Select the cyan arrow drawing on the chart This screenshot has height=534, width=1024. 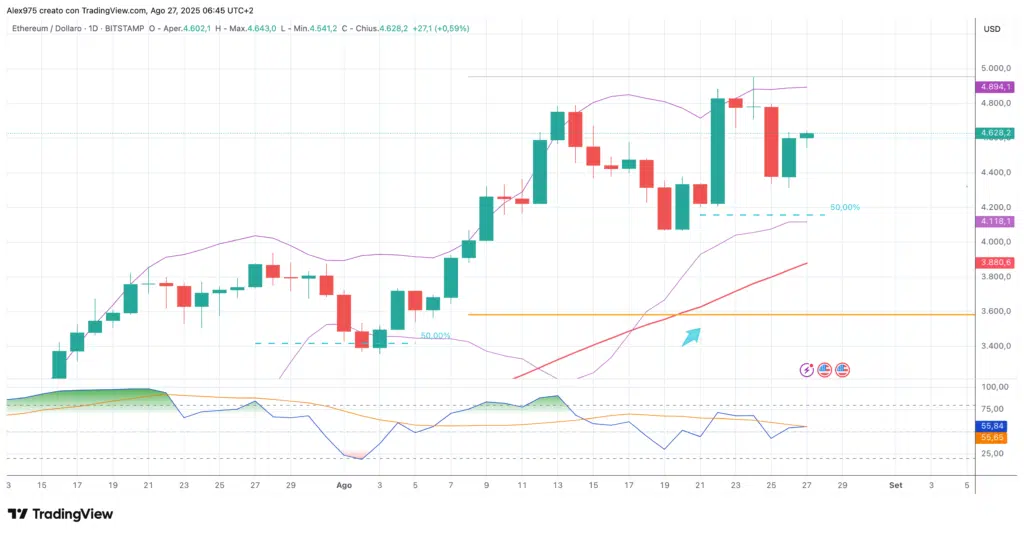[x=691, y=337]
